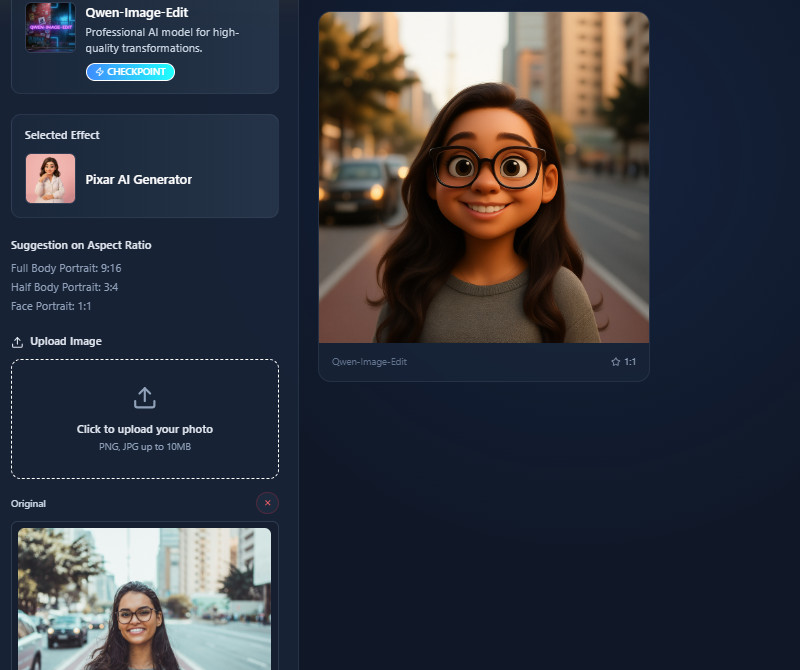Open the generated Pixar-style cartoon image
Screen dimensions: 800x670
coord(483,177)
